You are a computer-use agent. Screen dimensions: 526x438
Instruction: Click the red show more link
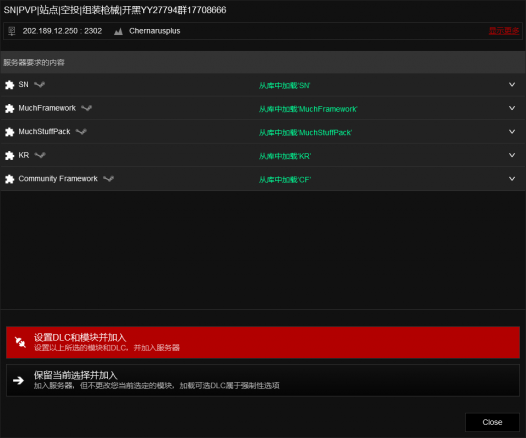(x=504, y=31)
